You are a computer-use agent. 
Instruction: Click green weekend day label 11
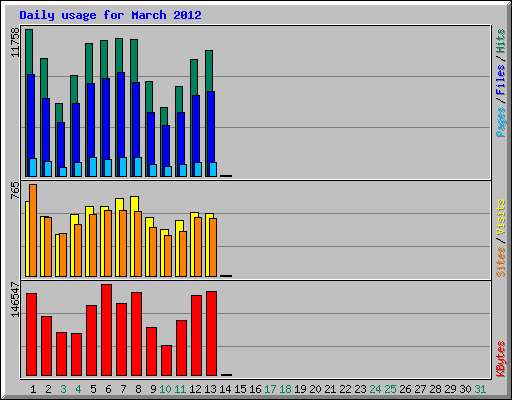click(x=180, y=389)
